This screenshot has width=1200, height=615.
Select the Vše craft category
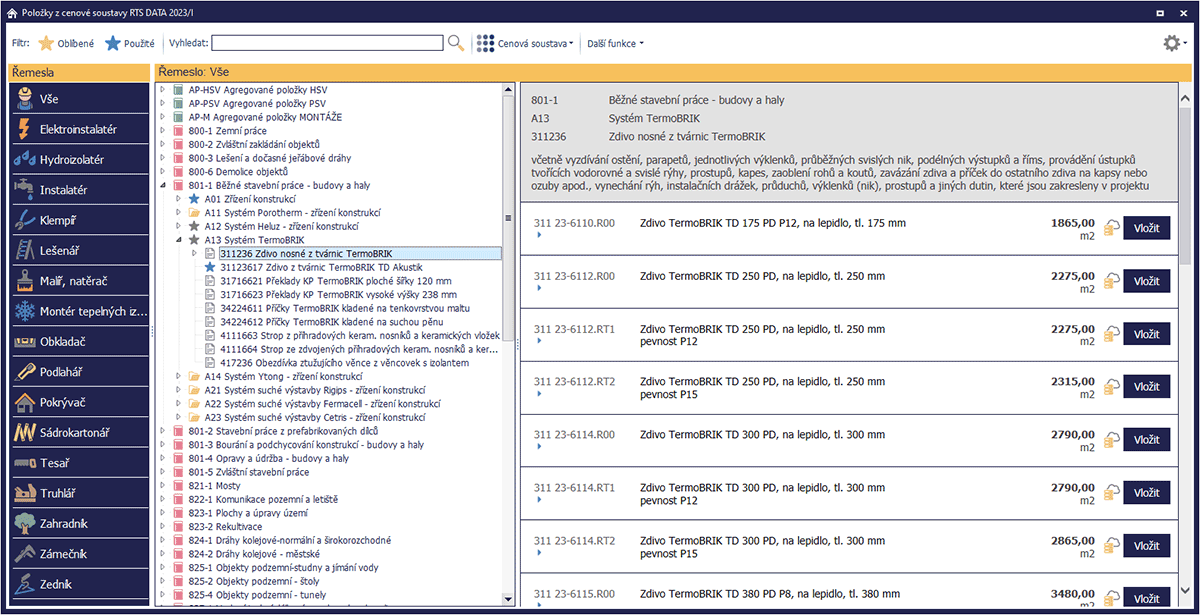80,100
